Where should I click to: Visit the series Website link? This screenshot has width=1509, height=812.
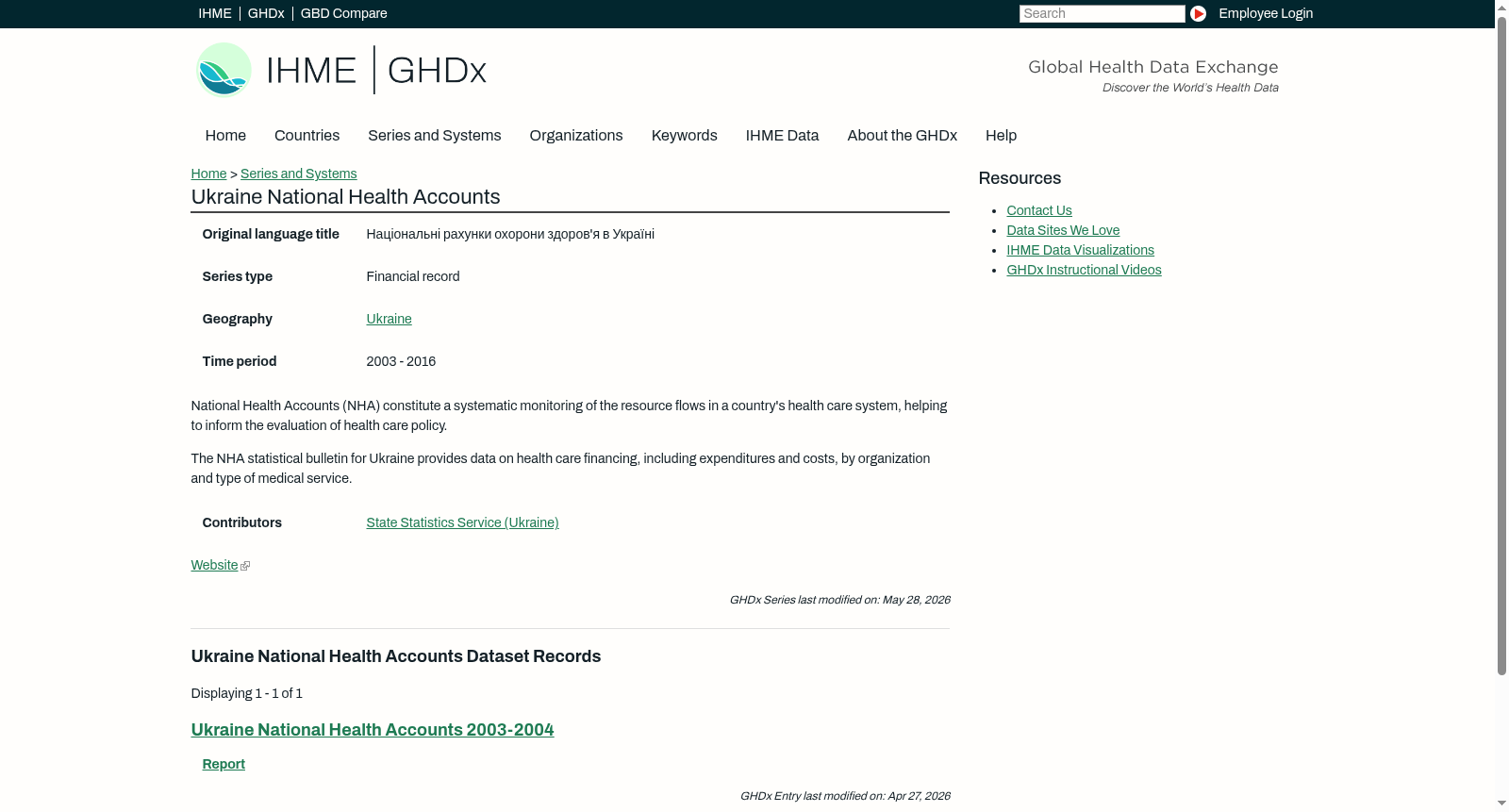tap(214, 565)
